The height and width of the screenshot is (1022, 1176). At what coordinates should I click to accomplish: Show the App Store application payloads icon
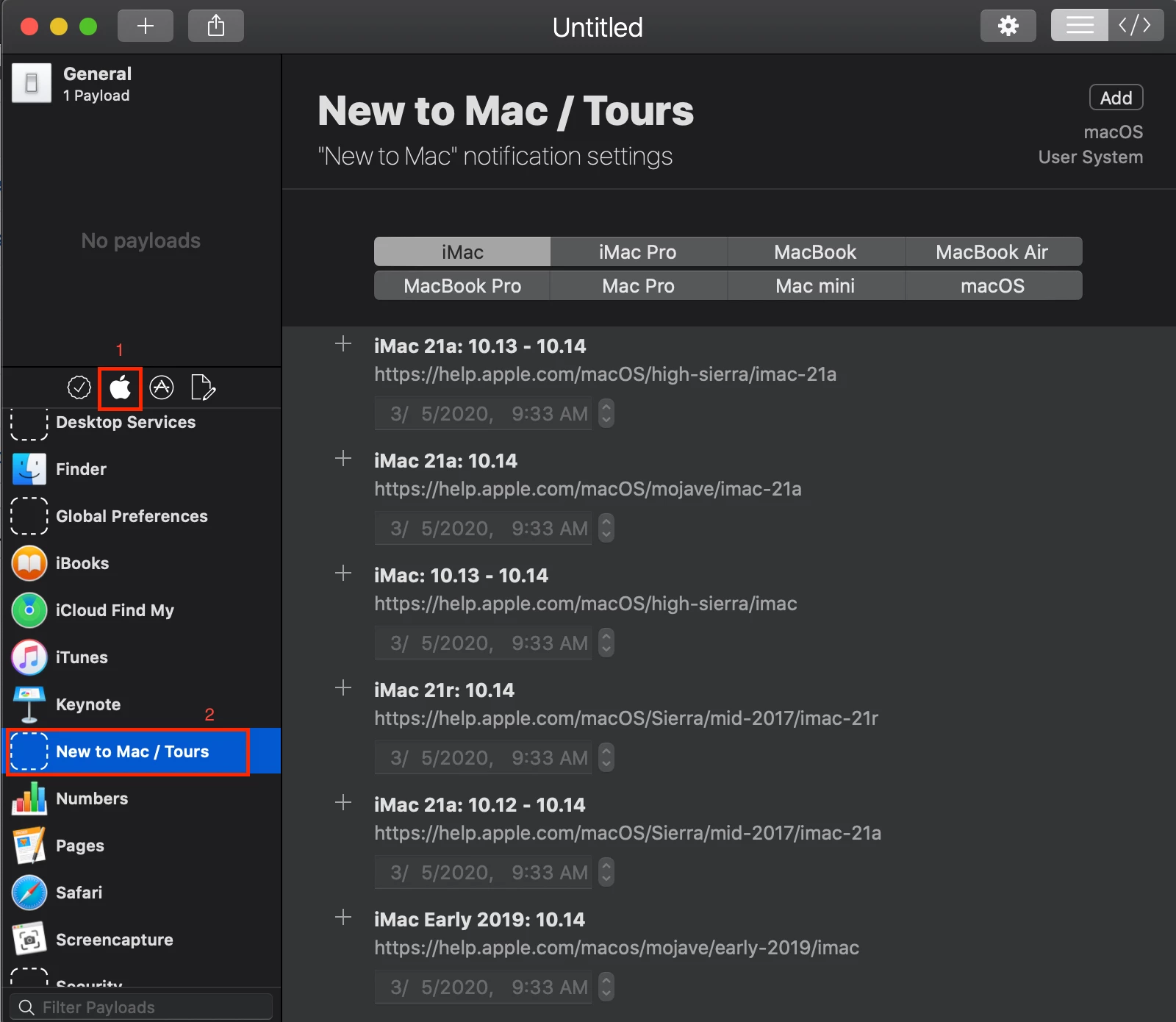(162, 387)
